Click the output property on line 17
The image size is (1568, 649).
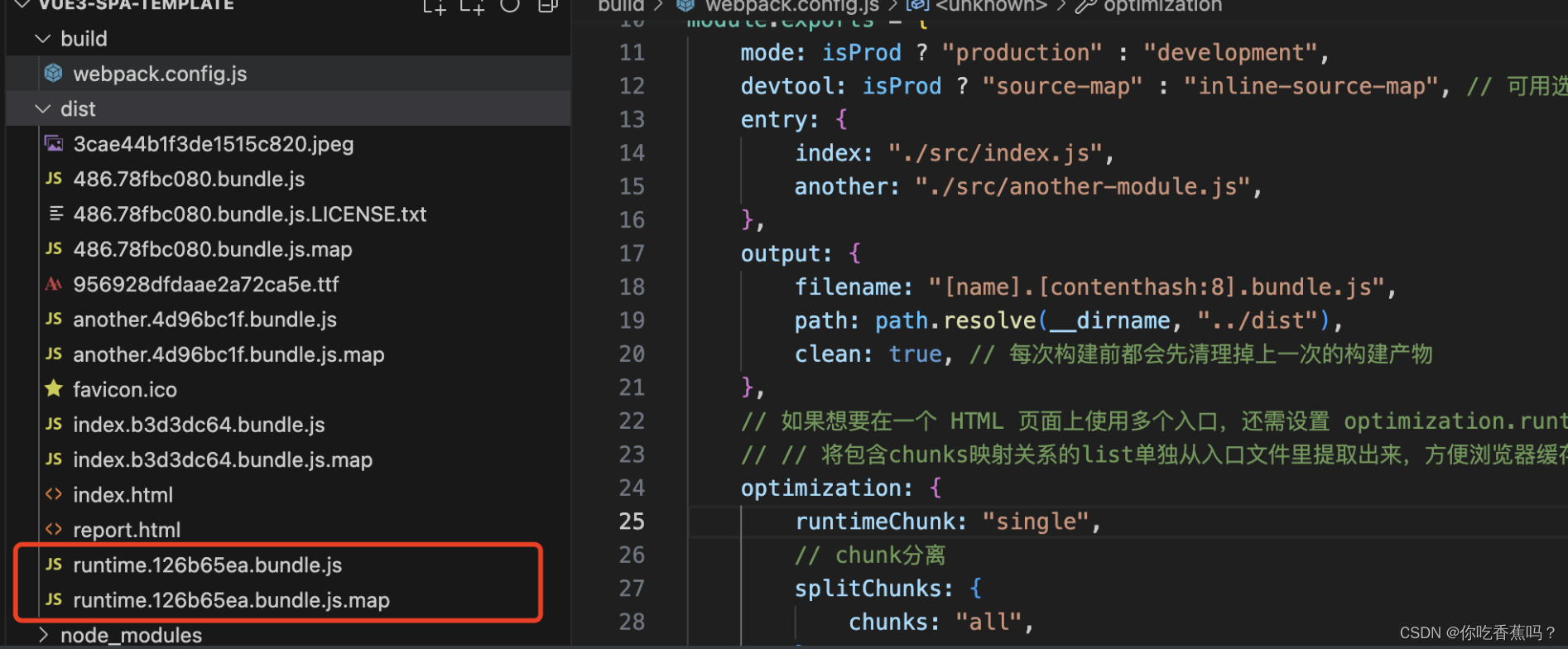point(779,253)
